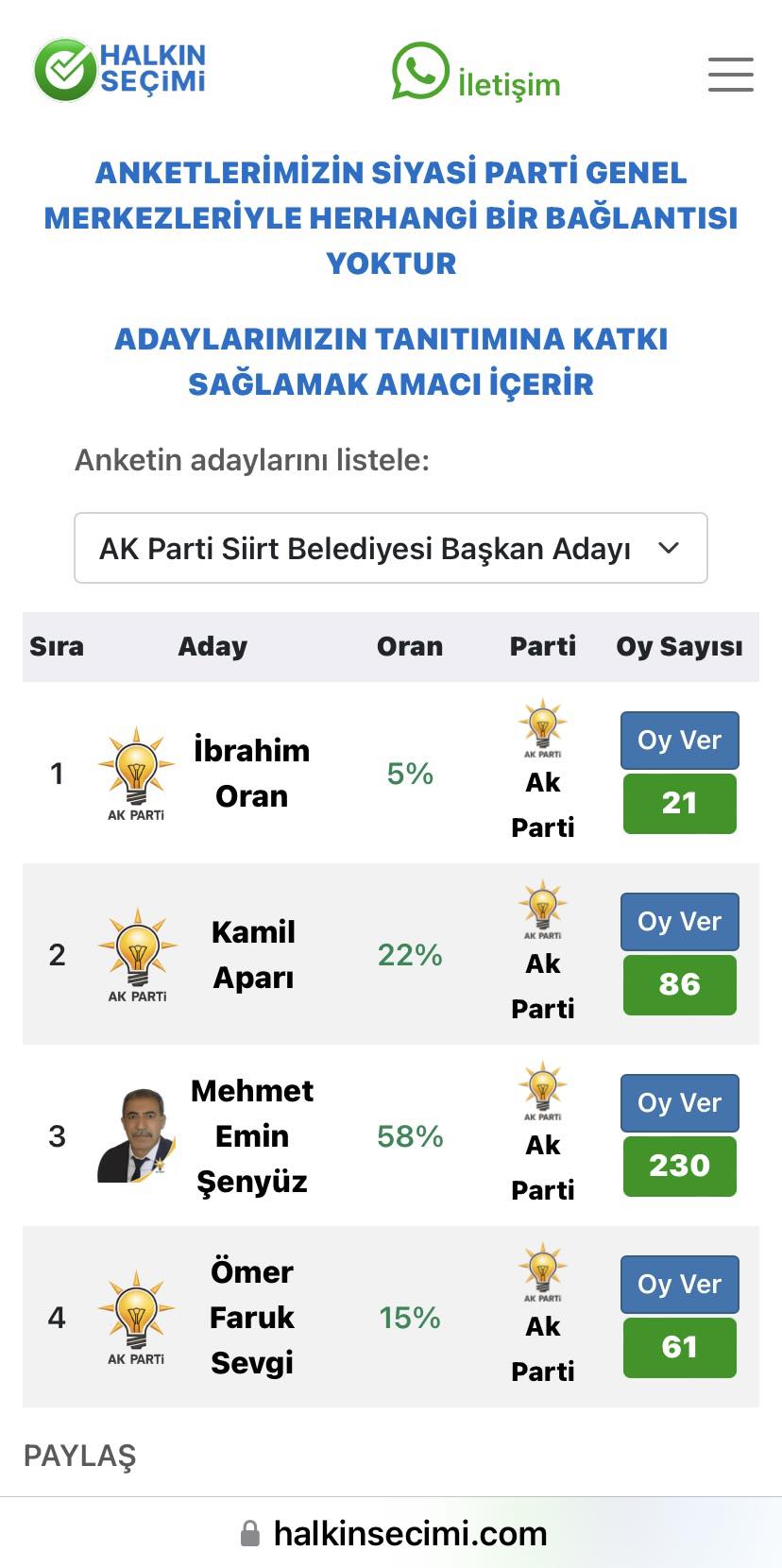Click the green 230 vote count badge
Screen dimensions: 782x1568
[679, 1165]
